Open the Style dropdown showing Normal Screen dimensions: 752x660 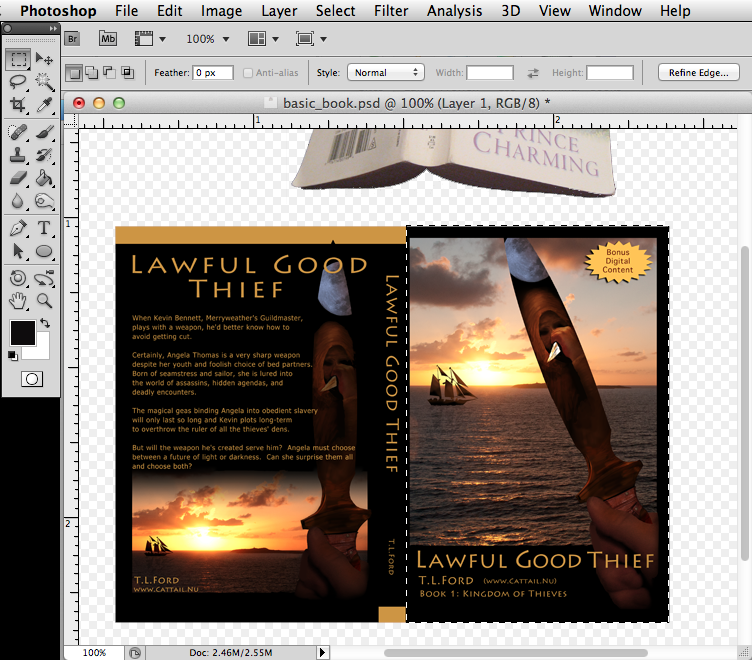coord(386,73)
